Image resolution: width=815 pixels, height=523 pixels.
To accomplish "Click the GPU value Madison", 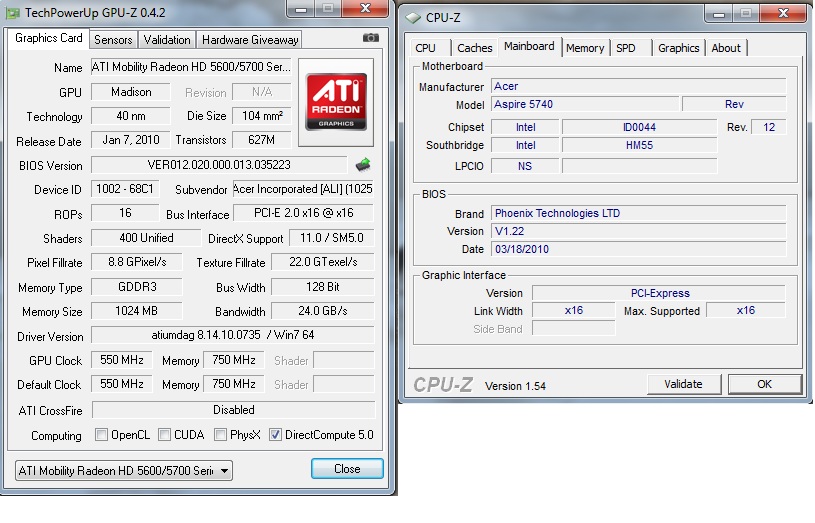I will [x=131, y=92].
